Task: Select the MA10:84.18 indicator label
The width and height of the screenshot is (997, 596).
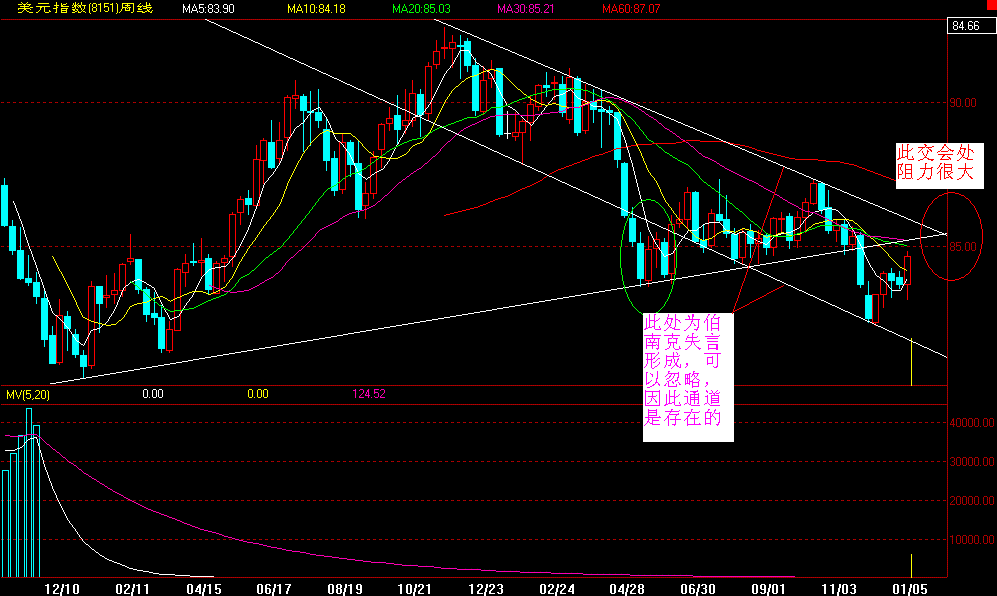Action: (316, 9)
